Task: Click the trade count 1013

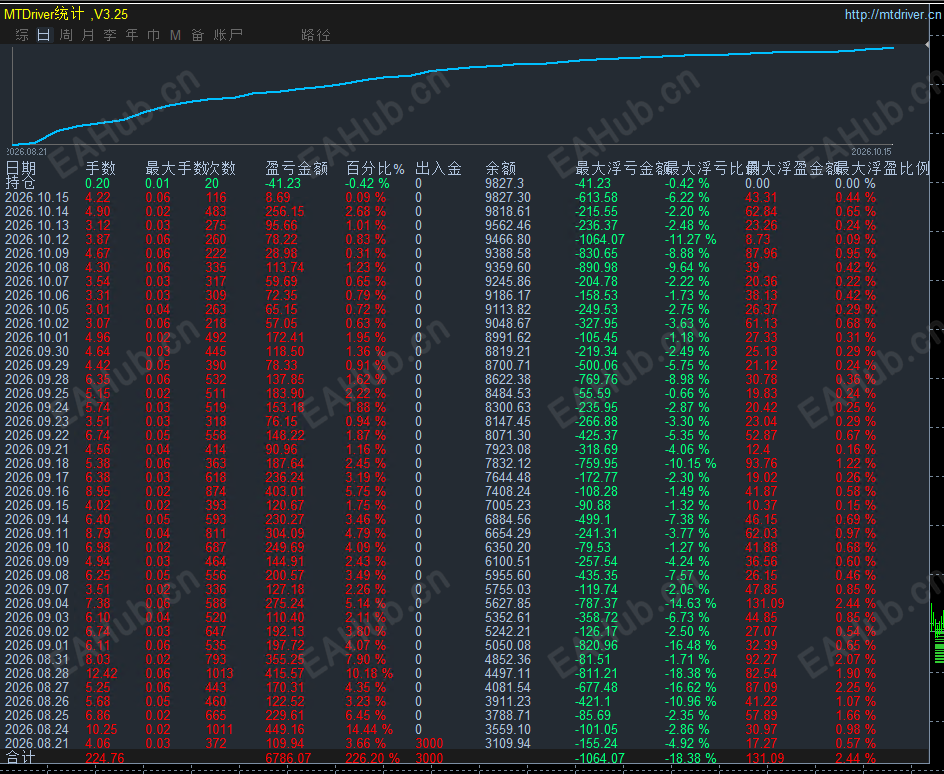Action: (x=219, y=673)
